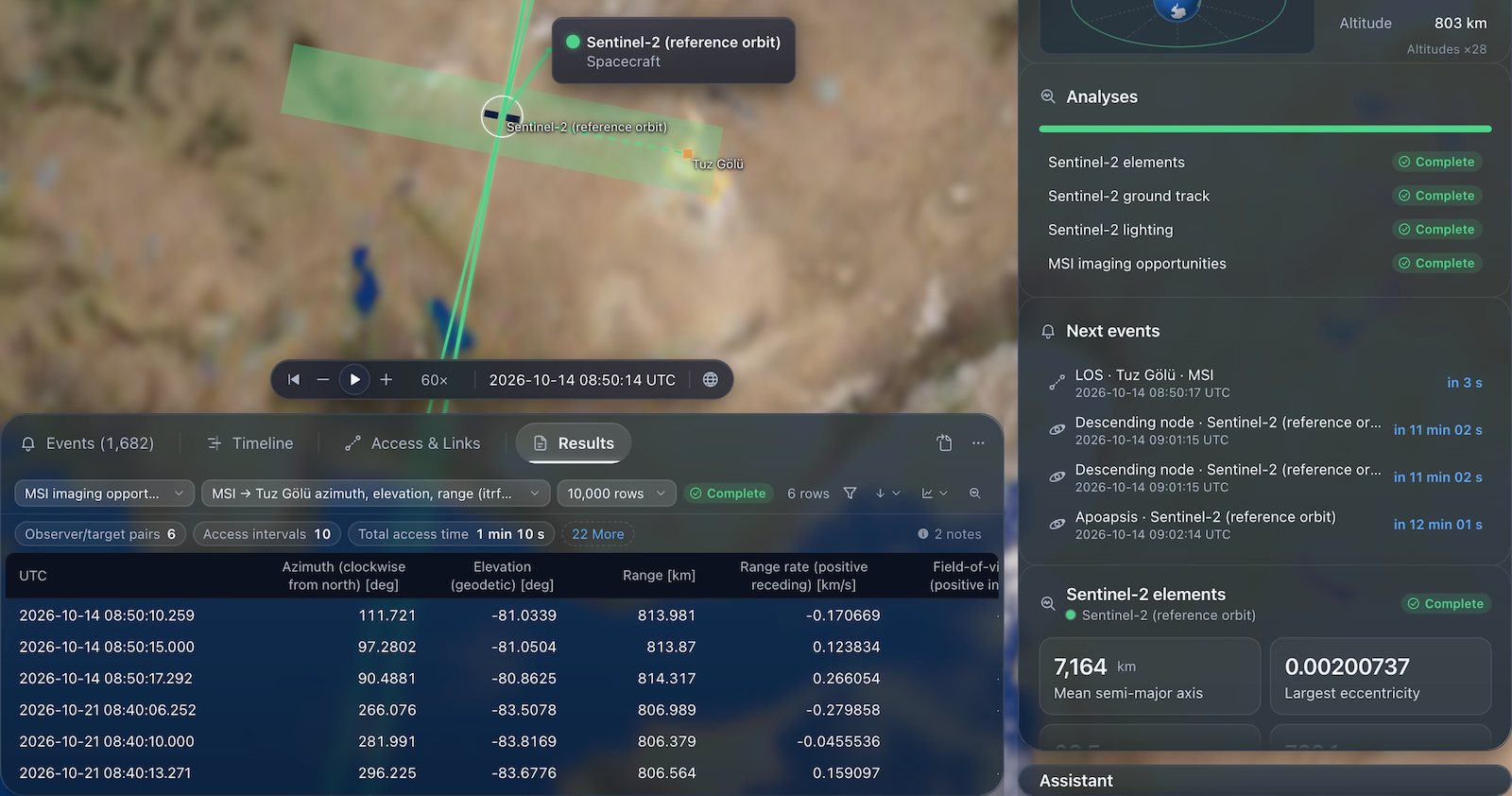Image resolution: width=1512 pixels, height=796 pixels.
Task: Click the 60× playback speed value
Action: click(x=434, y=380)
